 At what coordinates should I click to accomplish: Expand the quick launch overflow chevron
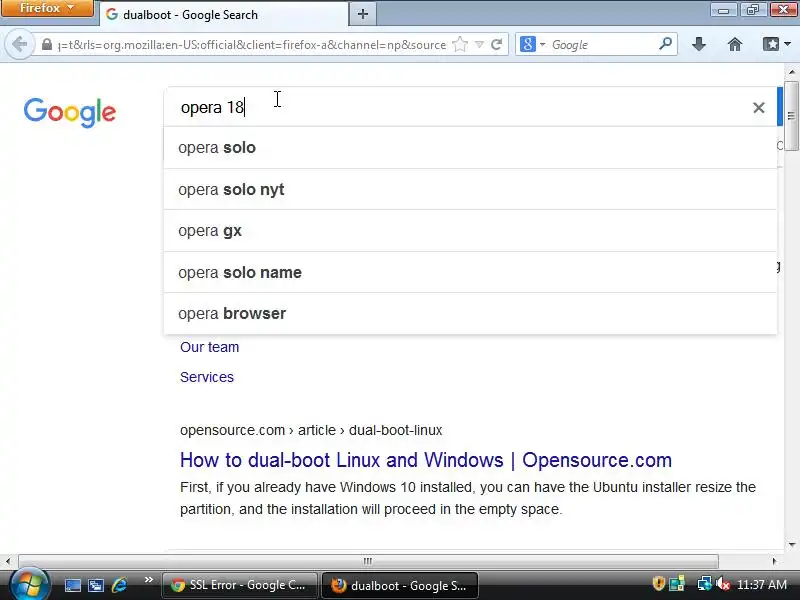click(148, 580)
